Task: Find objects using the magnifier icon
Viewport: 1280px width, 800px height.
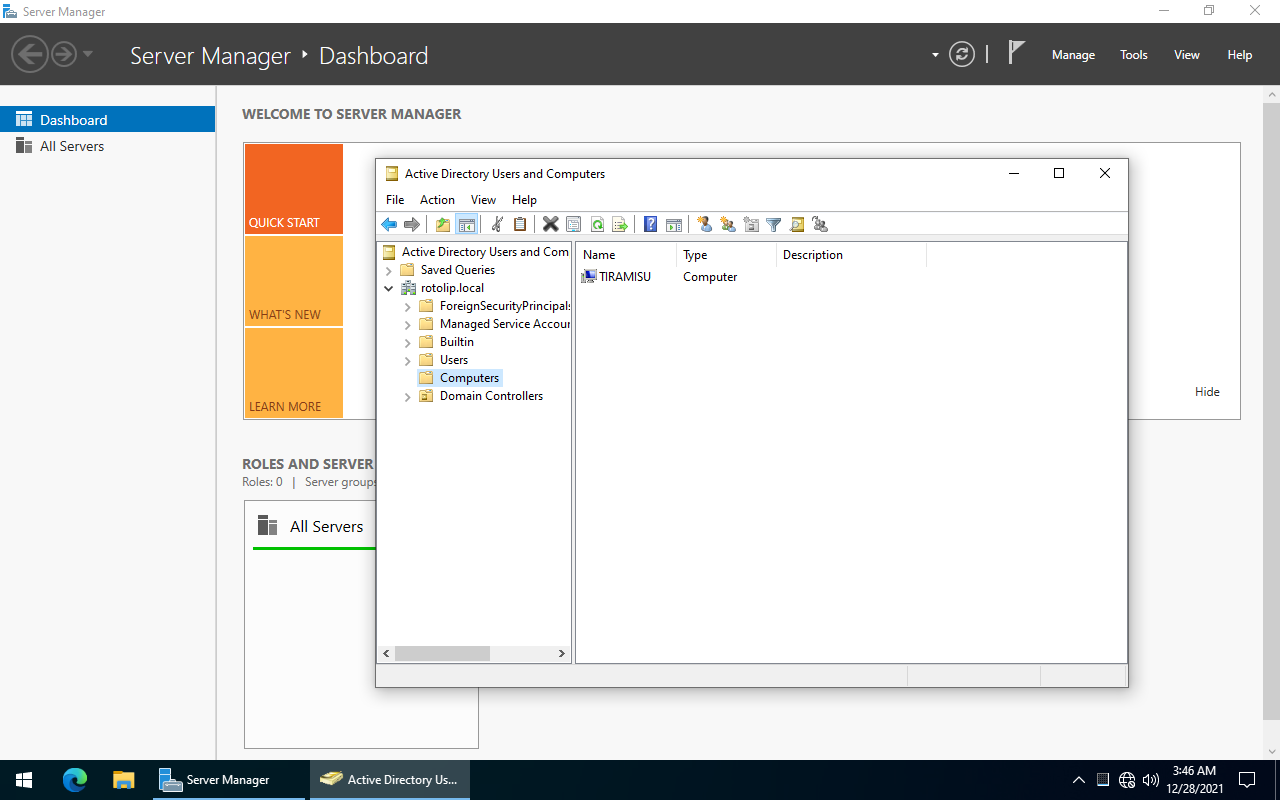Action: [797, 224]
